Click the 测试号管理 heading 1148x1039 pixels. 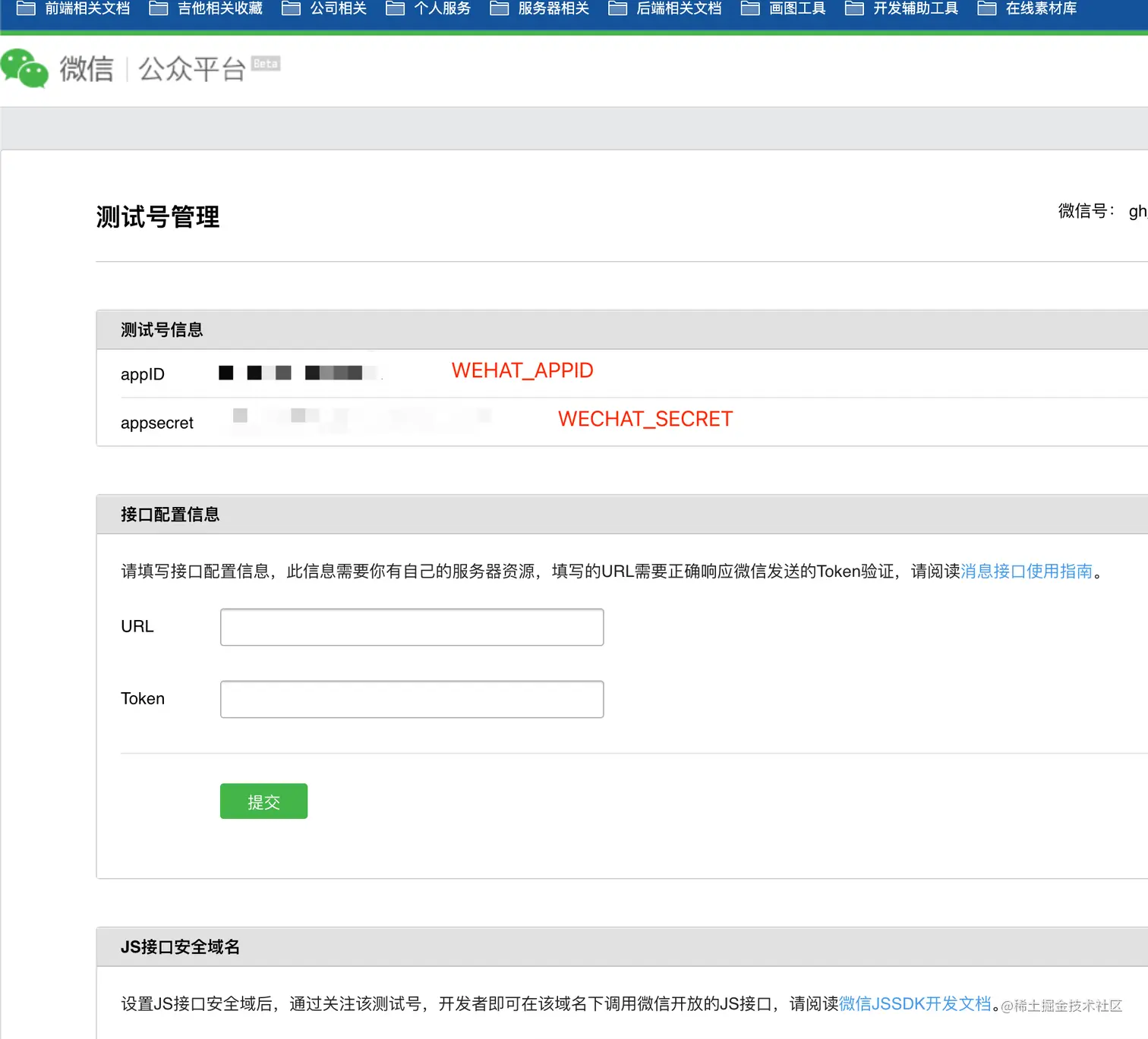(x=158, y=217)
